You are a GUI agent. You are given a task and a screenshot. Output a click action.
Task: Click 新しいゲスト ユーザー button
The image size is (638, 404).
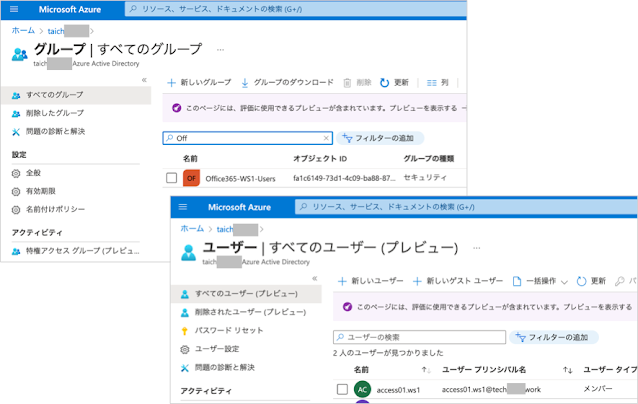[458, 281]
